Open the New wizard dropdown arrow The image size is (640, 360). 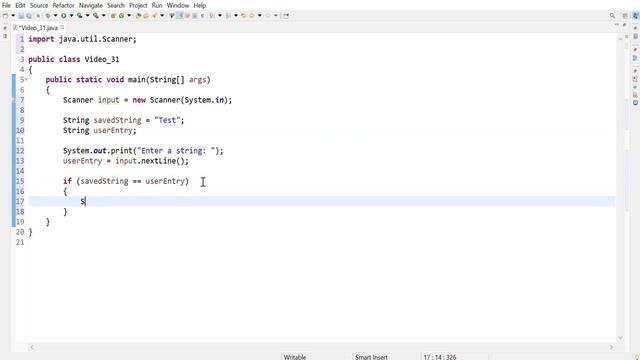tap(13, 16)
